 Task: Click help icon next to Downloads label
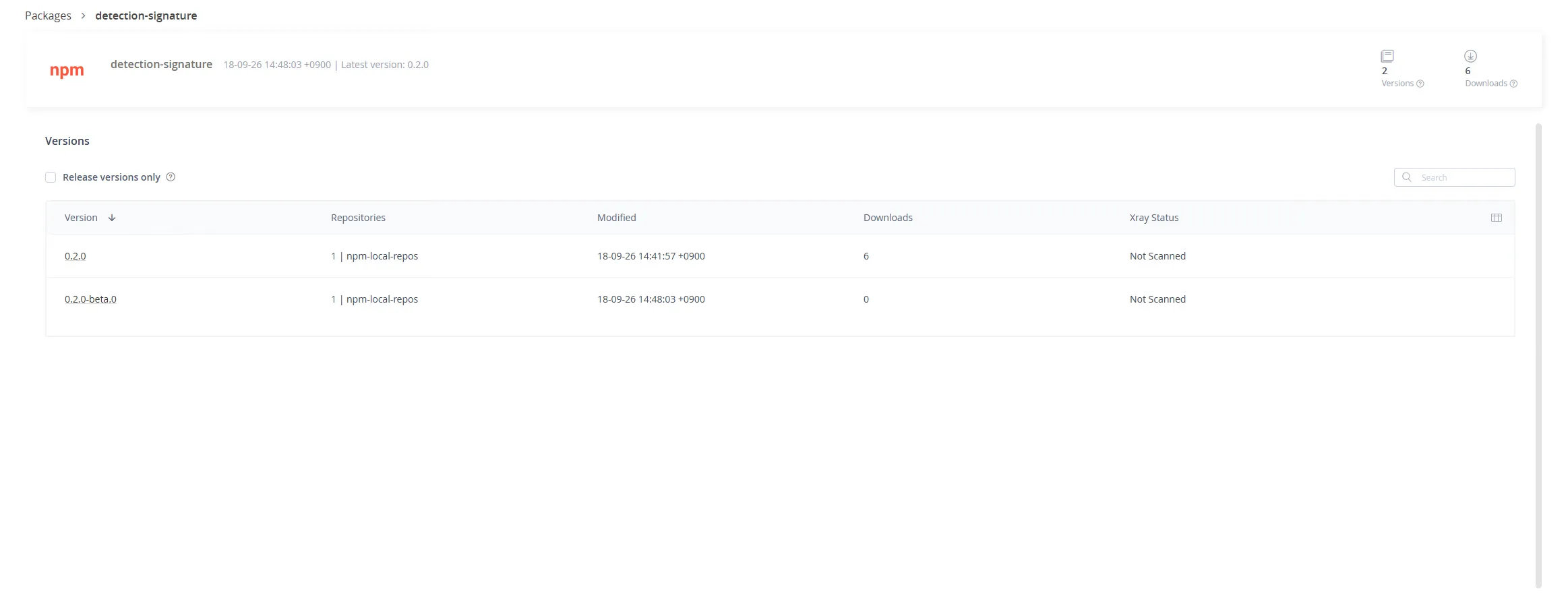(1513, 84)
